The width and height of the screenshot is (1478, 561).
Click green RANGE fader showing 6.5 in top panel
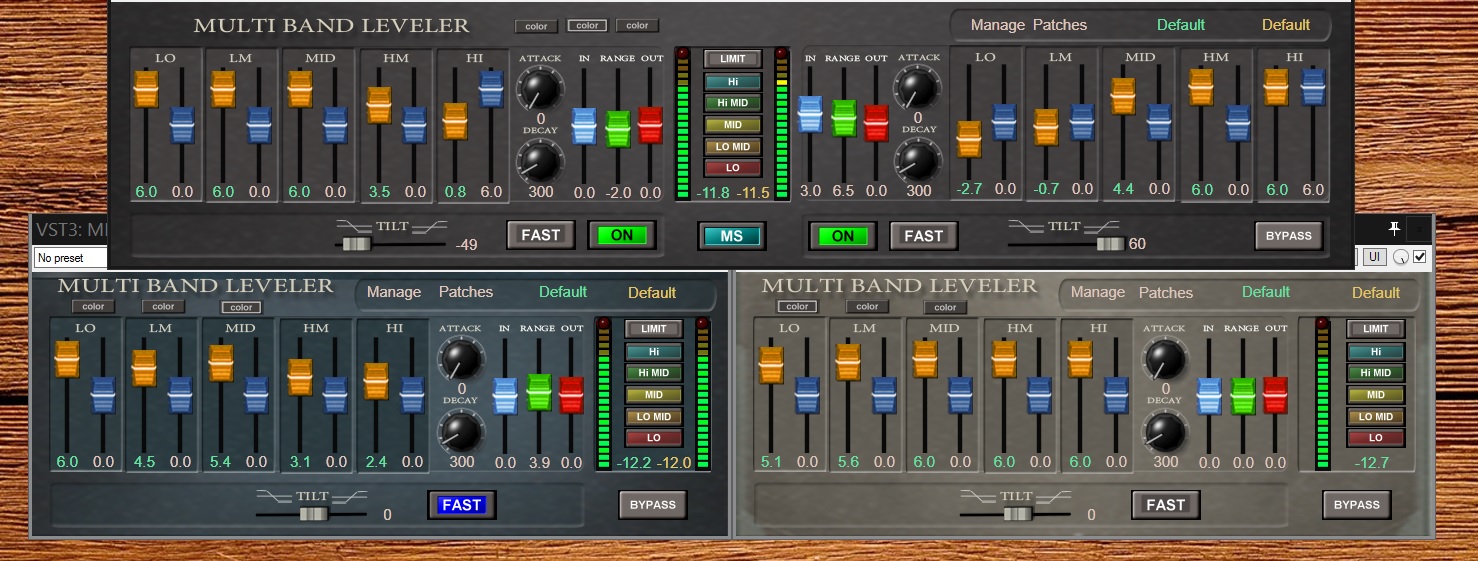[844, 117]
